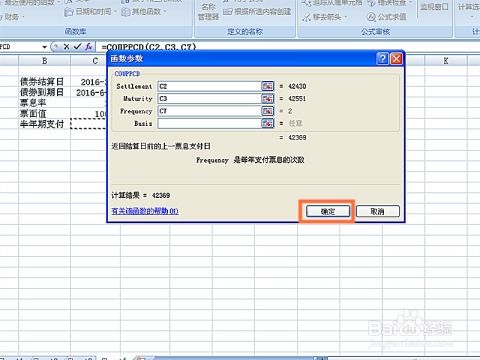Open the Name Box dropdown arrow
480x360 pixels.
click(x=44, y=47)
